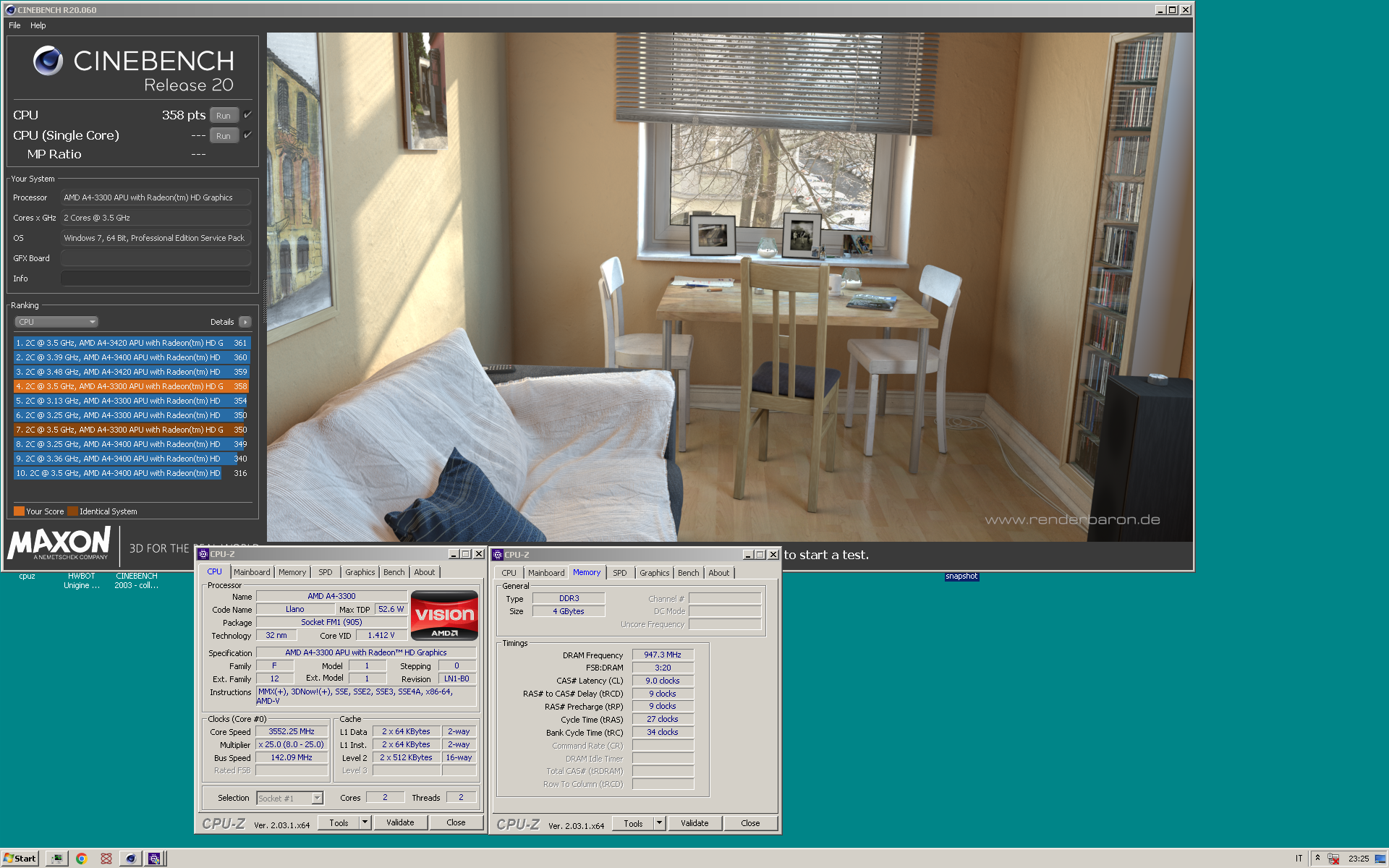Select ranking row 10 with score 316
Viewport: 1389px width, 868px height.
pyautogui.click(x=132, y=473)
